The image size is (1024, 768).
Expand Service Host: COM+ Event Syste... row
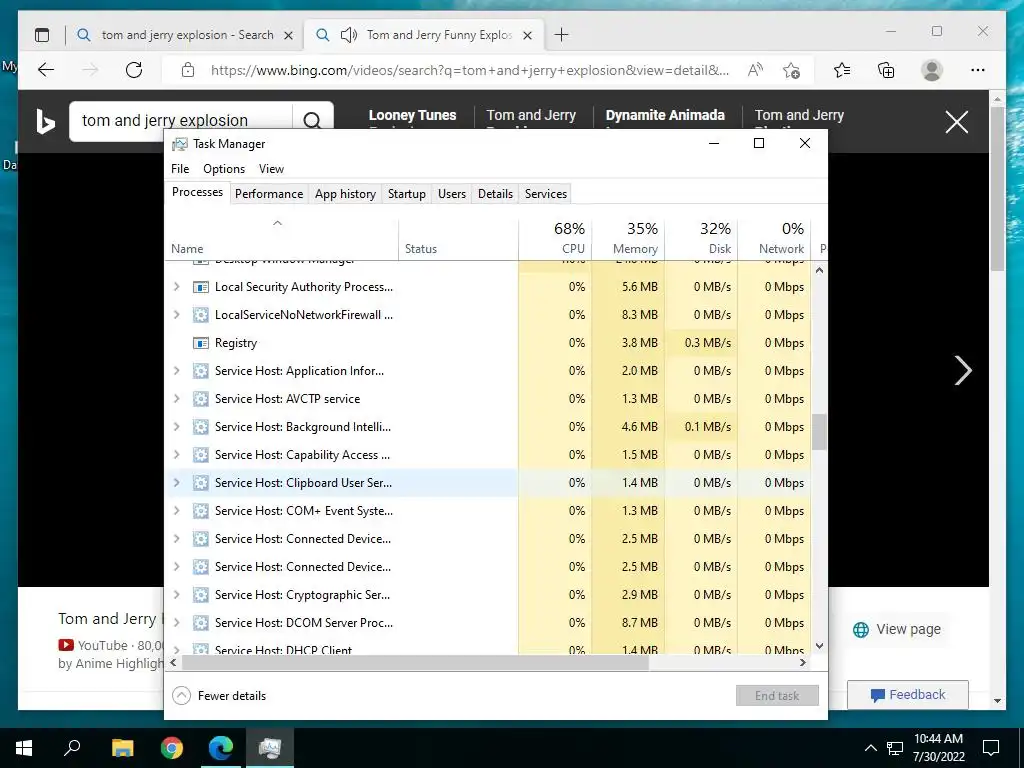click(176, 511)
